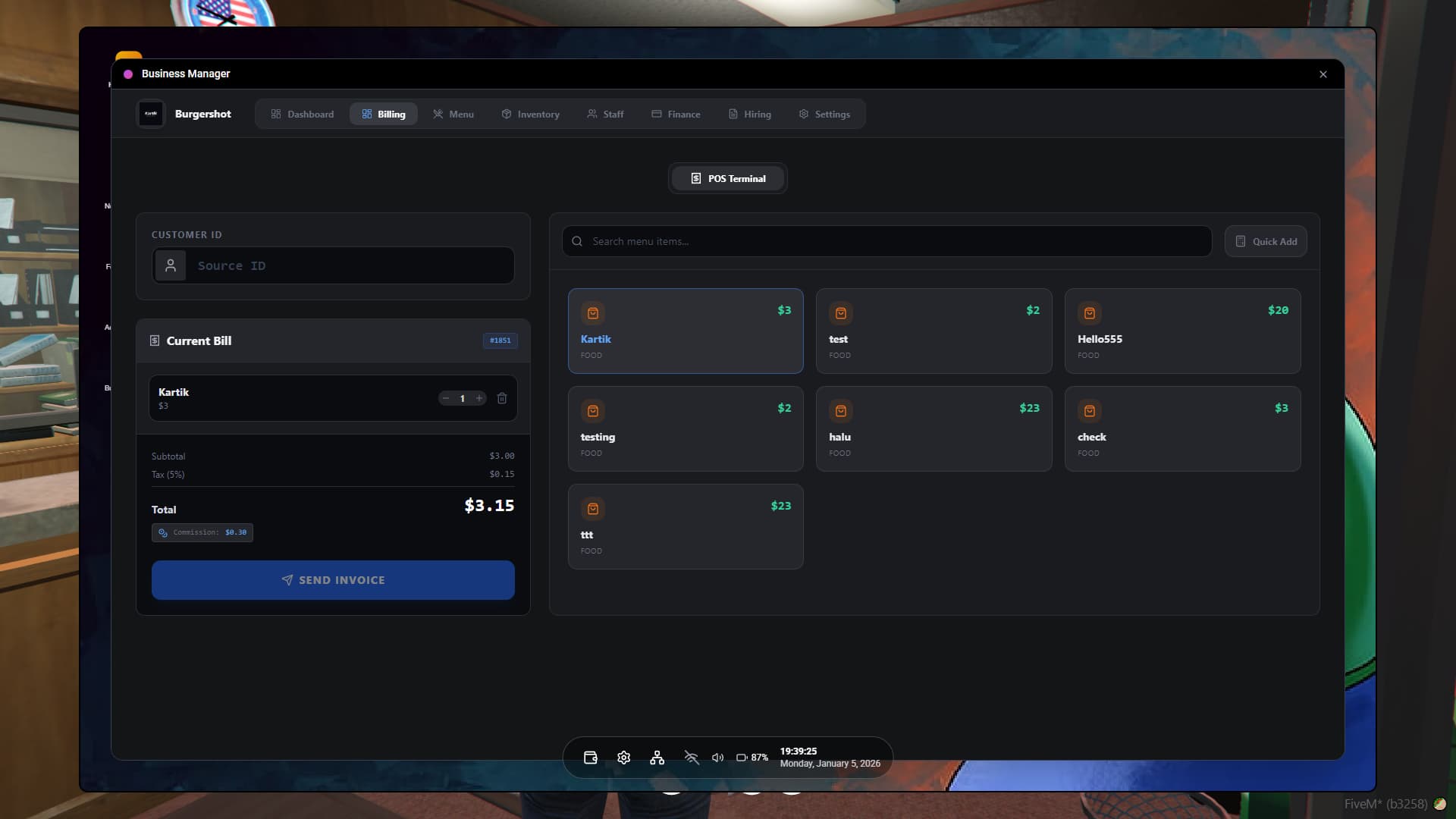Click the Burgershot logo icon
The height and width of the screenshot is (819, 1456).
pos(151,114)
